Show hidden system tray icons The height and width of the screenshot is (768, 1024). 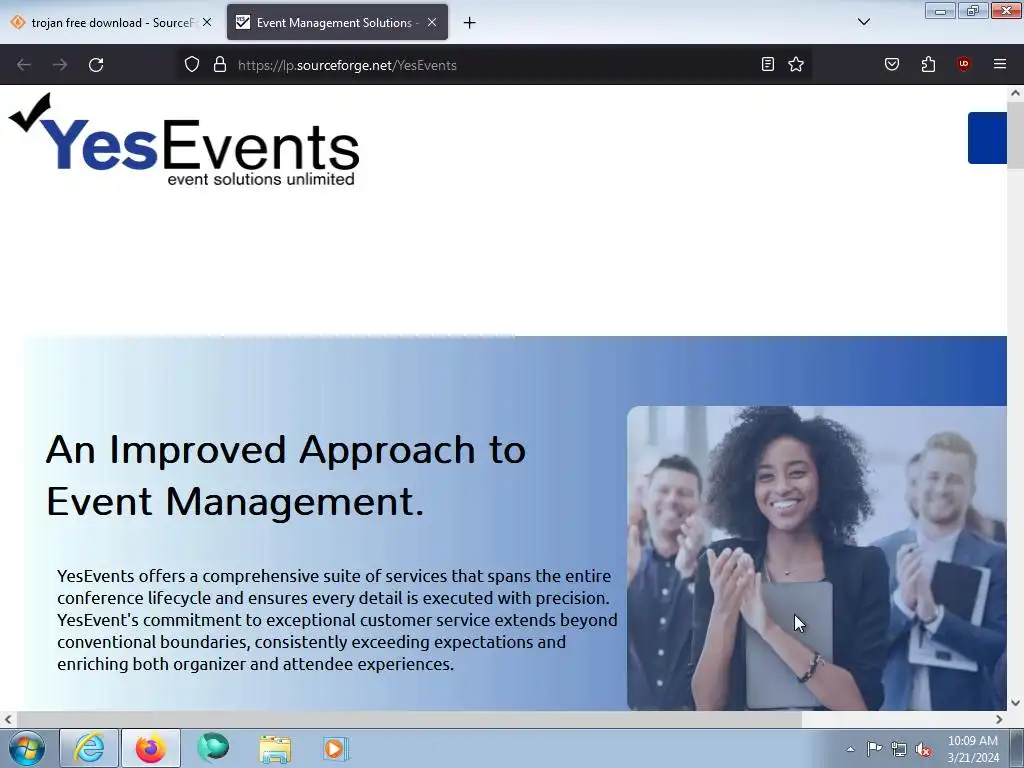850,749
